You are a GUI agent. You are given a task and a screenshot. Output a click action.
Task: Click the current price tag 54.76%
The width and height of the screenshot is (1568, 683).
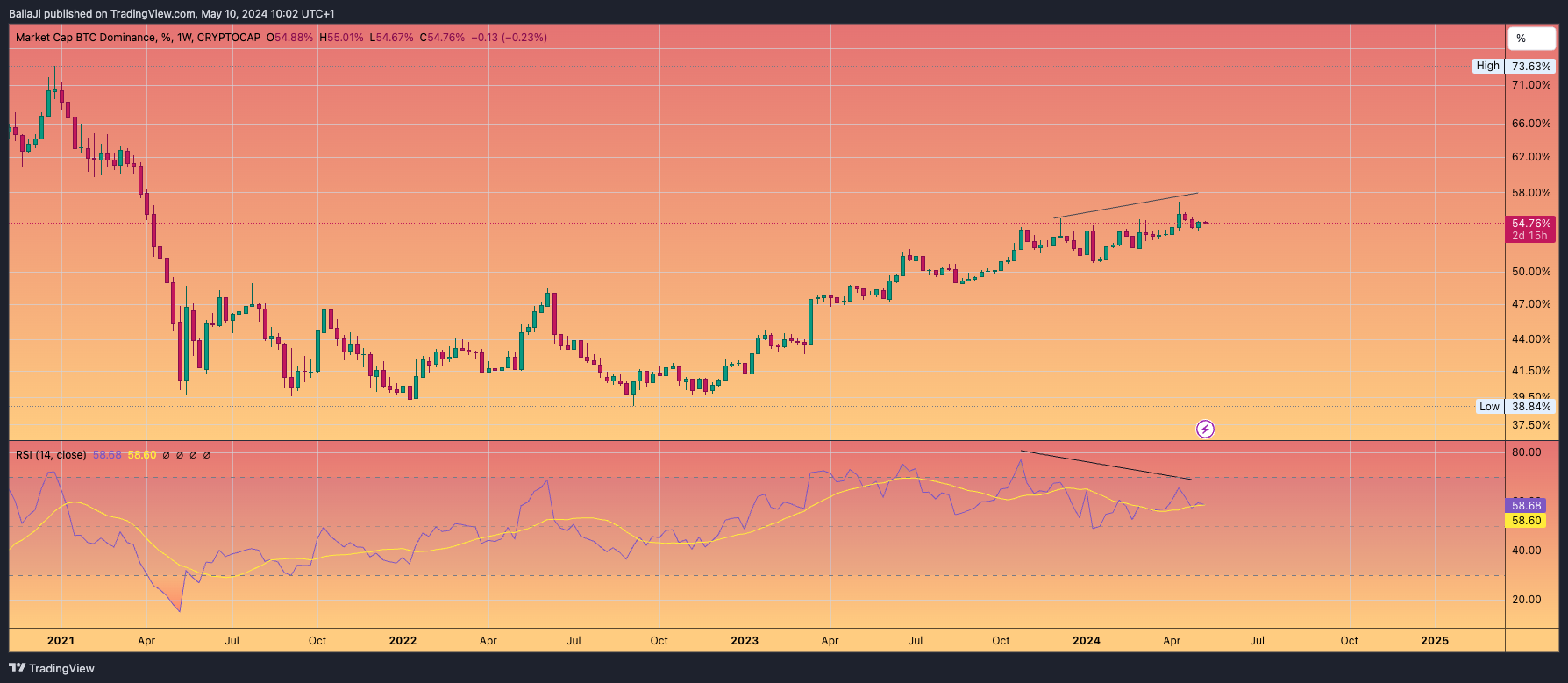click(x=1531, y=224)
